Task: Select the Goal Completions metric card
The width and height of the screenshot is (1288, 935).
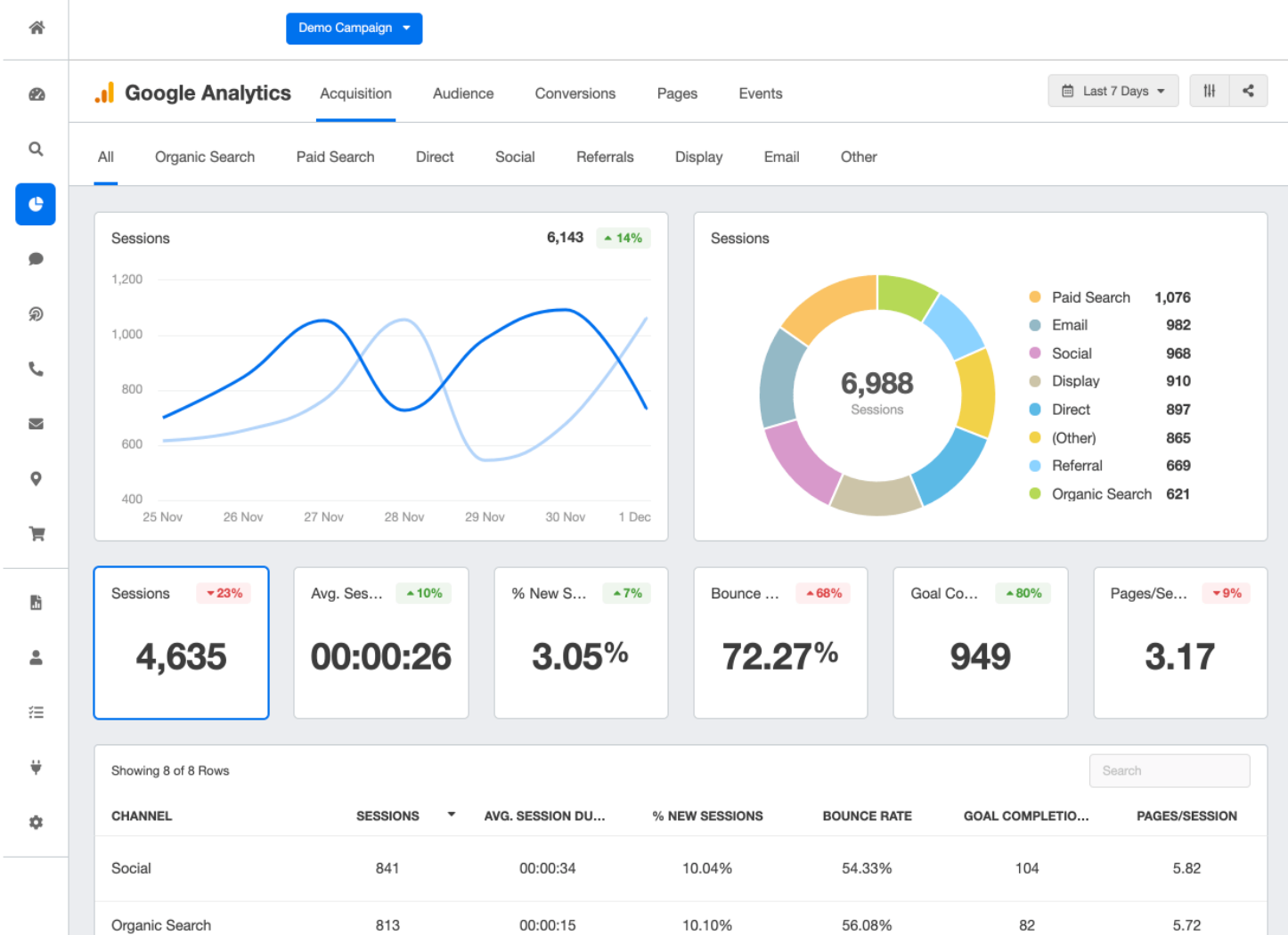Action: click(980, 643)
